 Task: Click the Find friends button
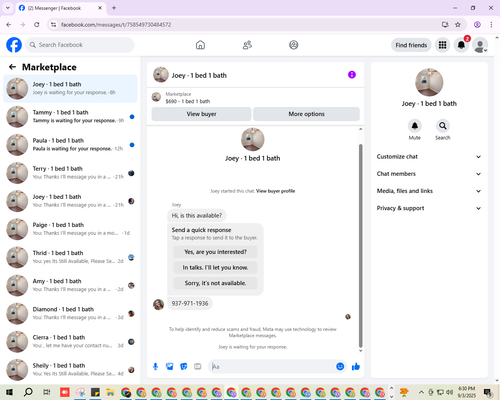coord(411,45)
